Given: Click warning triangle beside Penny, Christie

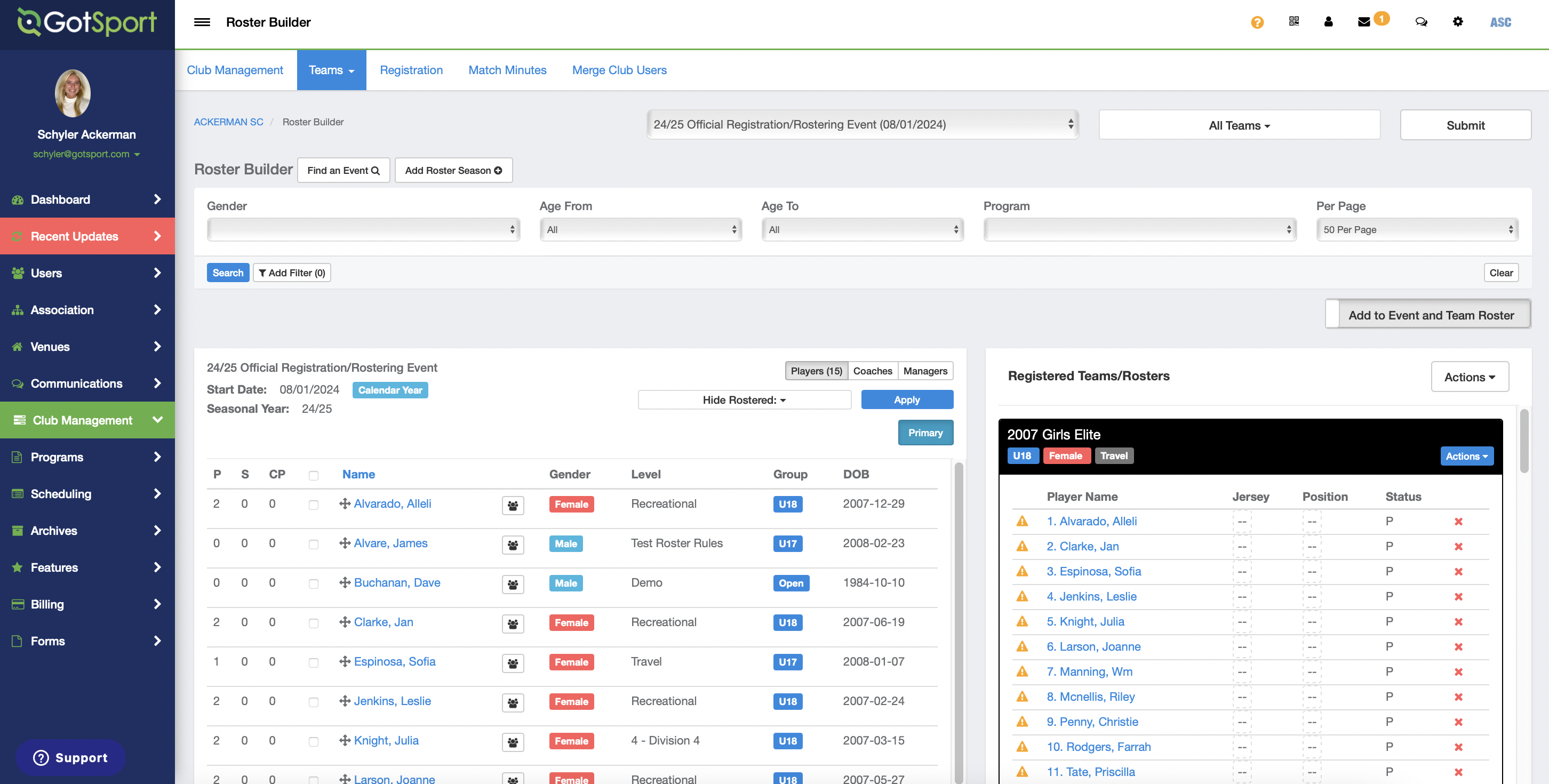Looking at the screenshot, I should click(x=1021, y=722).
